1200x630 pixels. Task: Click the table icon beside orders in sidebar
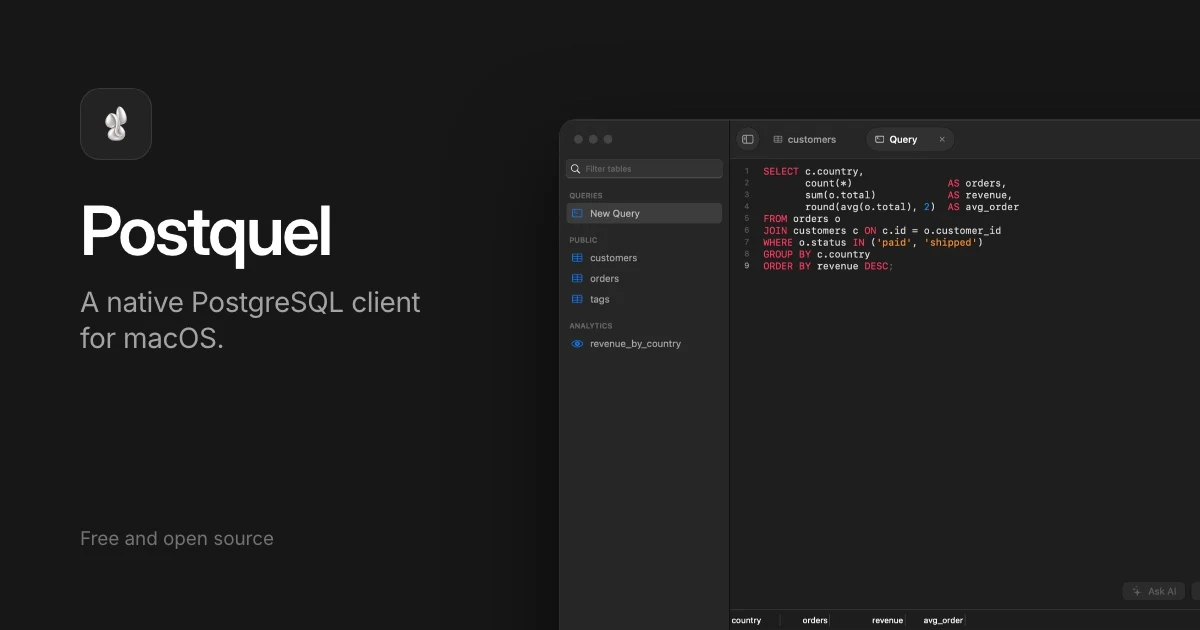[x=577, y=279]
